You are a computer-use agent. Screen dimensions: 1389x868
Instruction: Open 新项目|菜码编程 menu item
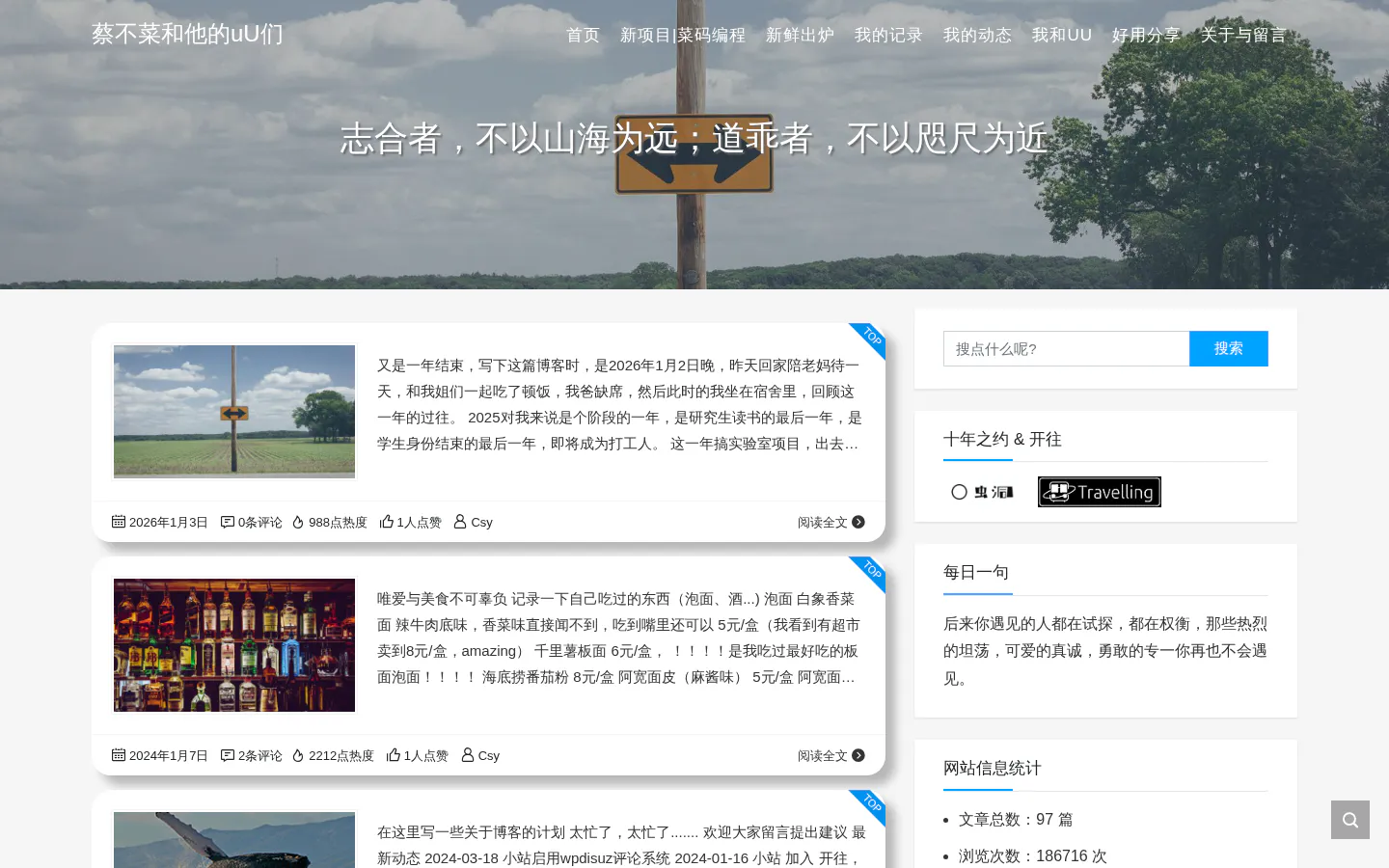[683, 36]
